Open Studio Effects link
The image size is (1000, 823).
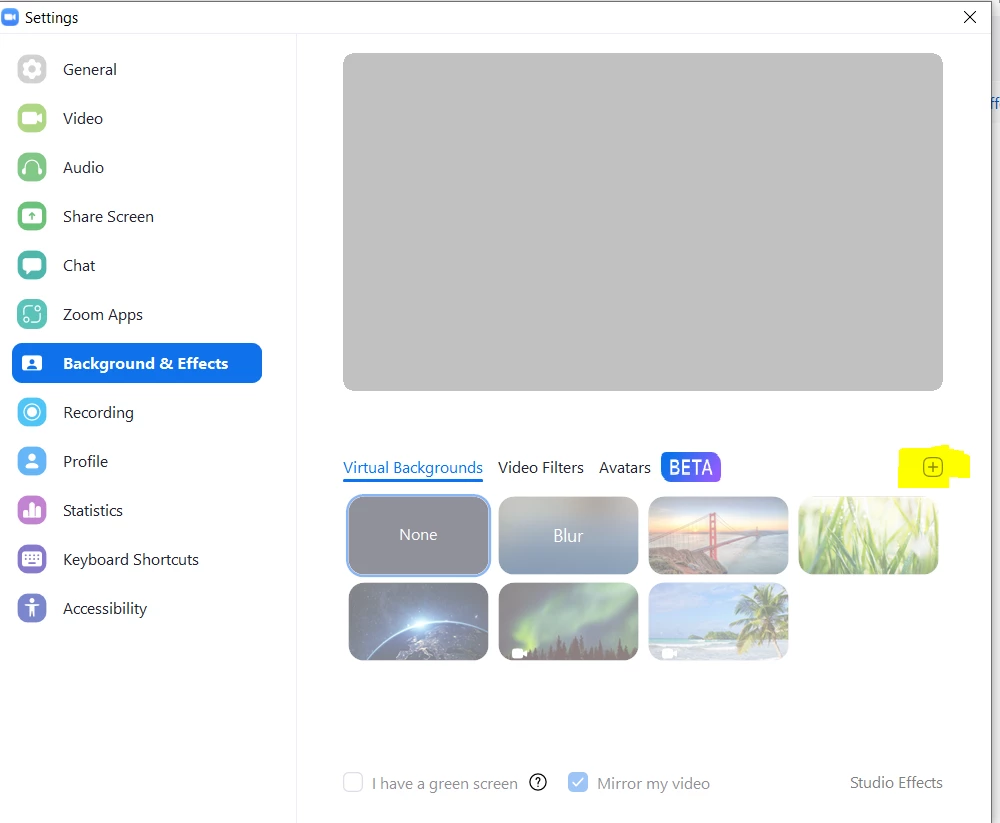[x=896, y=782]
